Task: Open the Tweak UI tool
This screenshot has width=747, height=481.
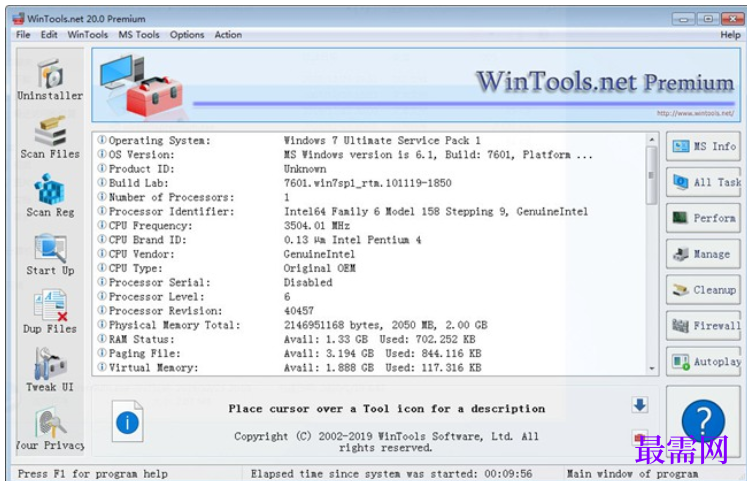Action: [50, 370]
